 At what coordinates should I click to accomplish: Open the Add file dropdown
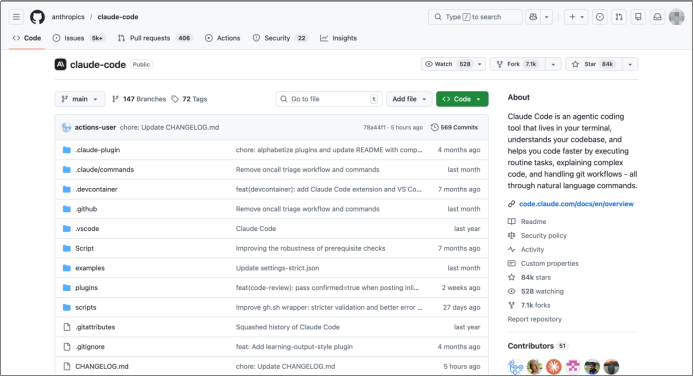click(409, 99)
